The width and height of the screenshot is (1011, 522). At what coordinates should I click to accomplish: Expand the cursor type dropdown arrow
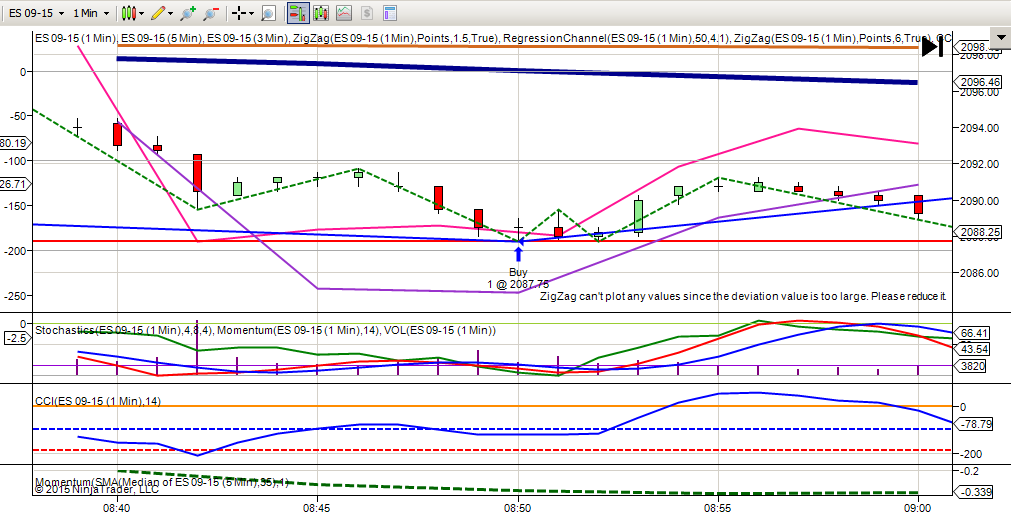(x=251, y=13)
